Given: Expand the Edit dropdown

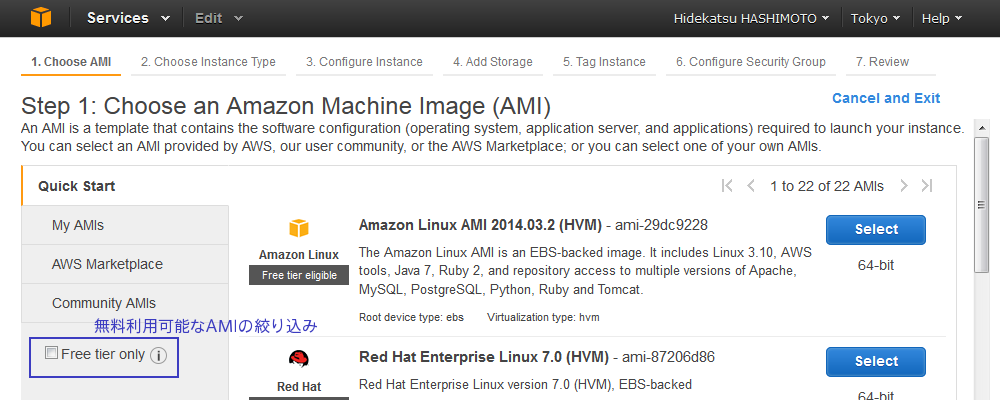Looking at the screenshot, I should point(219,18).
